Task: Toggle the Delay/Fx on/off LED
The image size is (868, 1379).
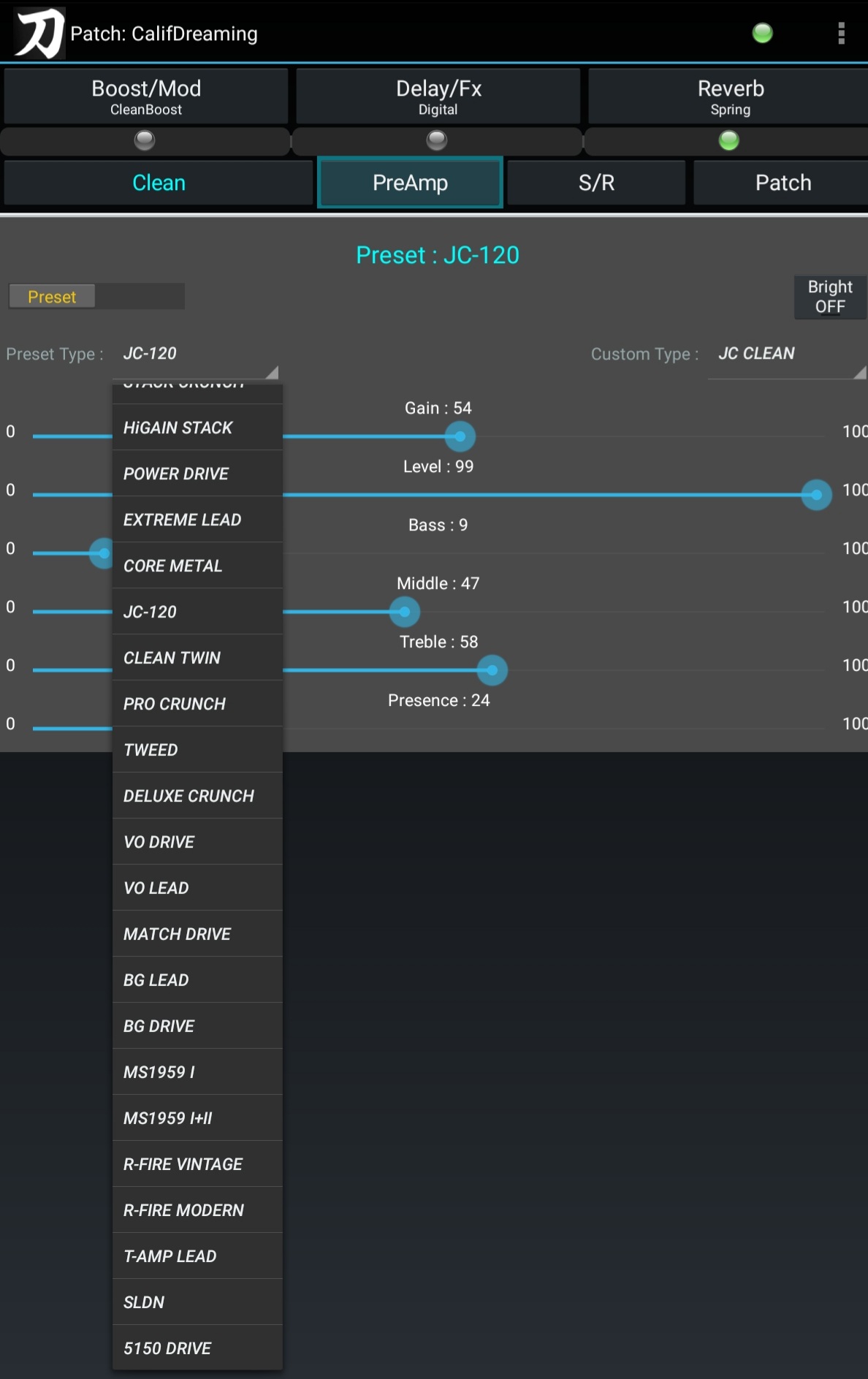Action: pos(437,140)
